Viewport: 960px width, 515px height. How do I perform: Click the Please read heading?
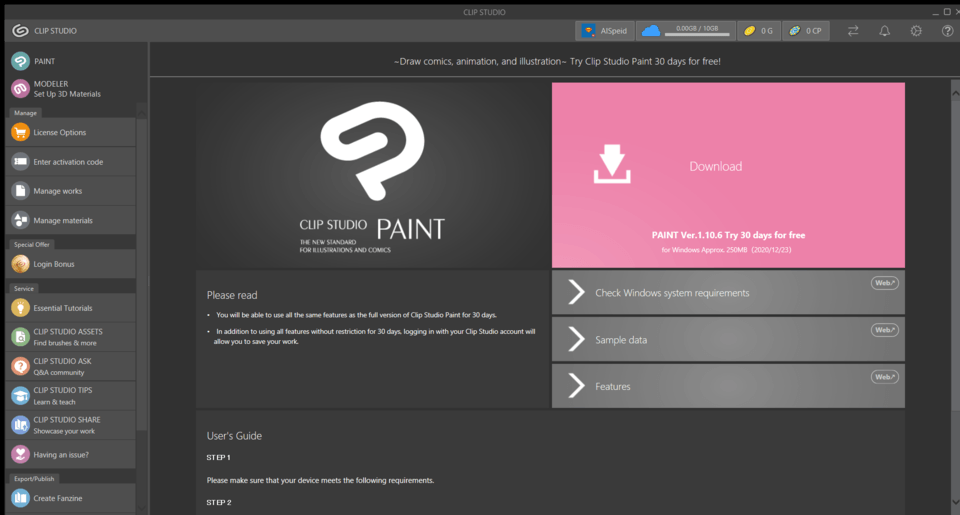[232, 295]
